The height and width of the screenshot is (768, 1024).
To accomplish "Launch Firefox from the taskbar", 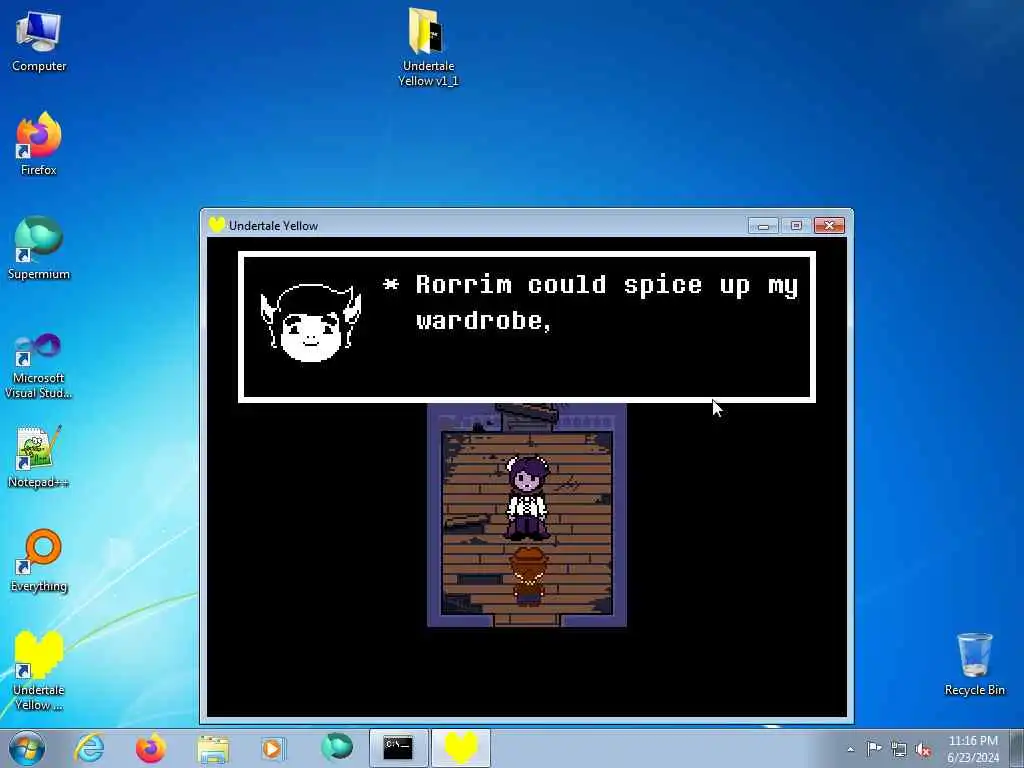I will click(x=150, y=748).
